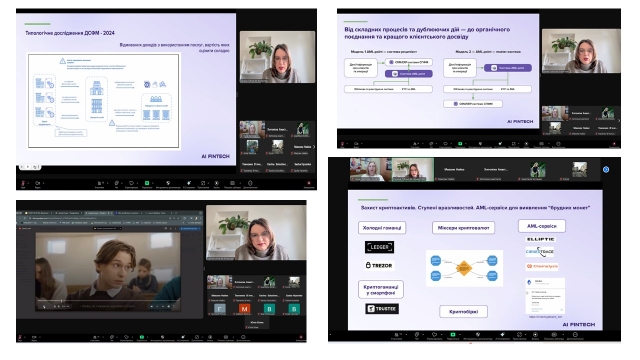Image resolution: width=640 pixels, height=360 pixels.
Task: Mute microphone in the film-sharing Zoom window
Action: 20,337
